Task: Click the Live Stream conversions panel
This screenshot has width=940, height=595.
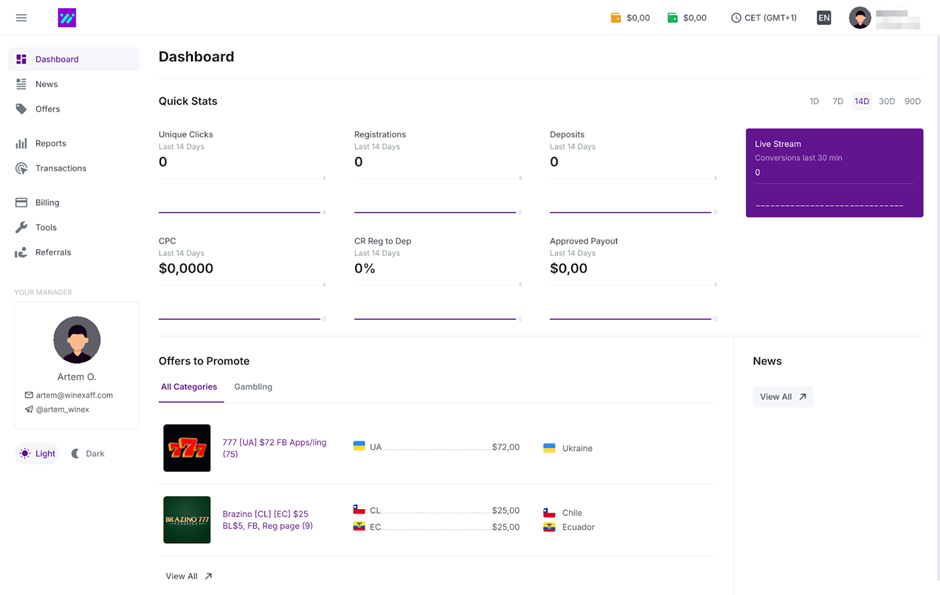Action: pyautogui.click(x=834, y=173)
